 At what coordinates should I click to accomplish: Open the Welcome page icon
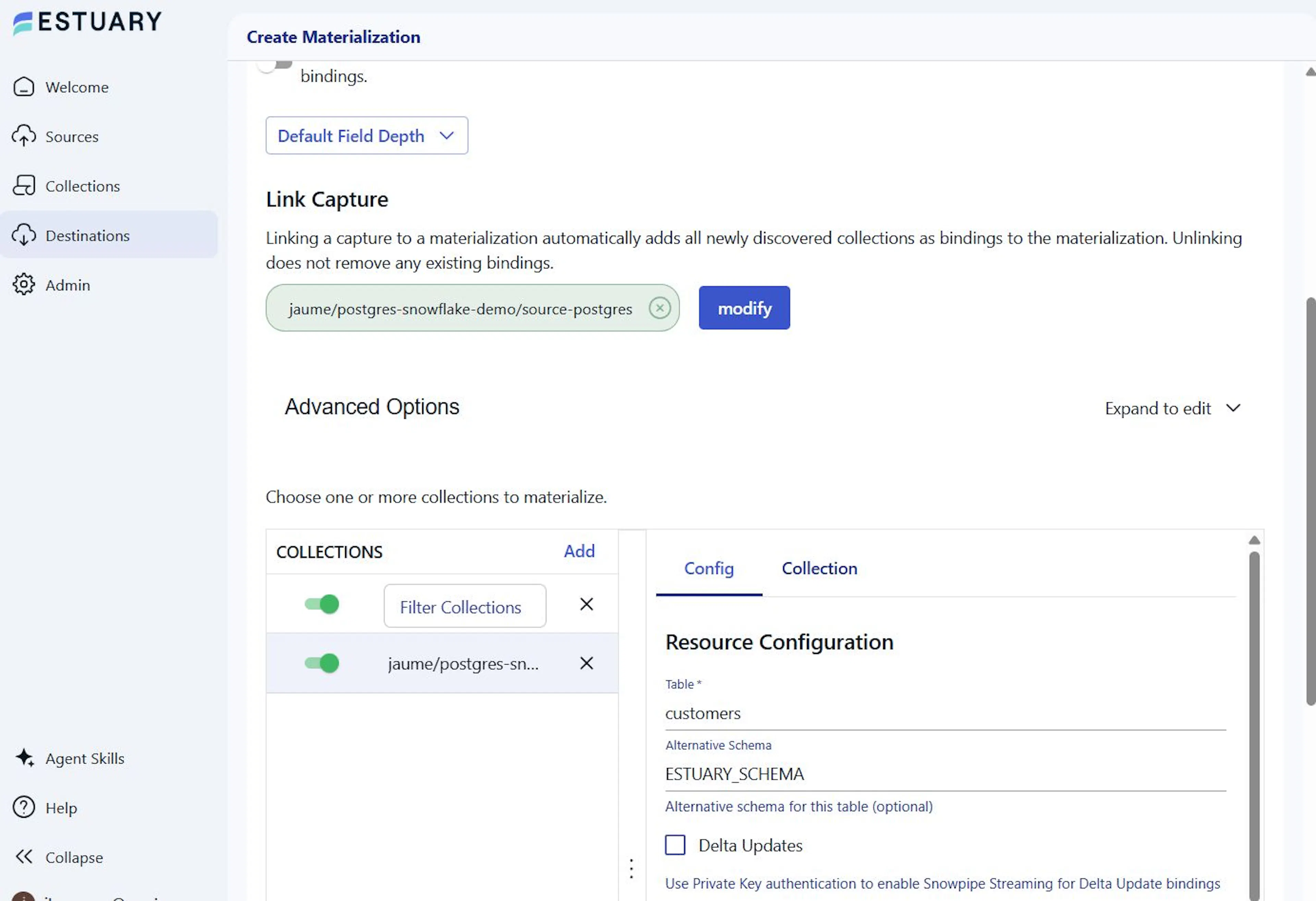(x=24, y=87)
